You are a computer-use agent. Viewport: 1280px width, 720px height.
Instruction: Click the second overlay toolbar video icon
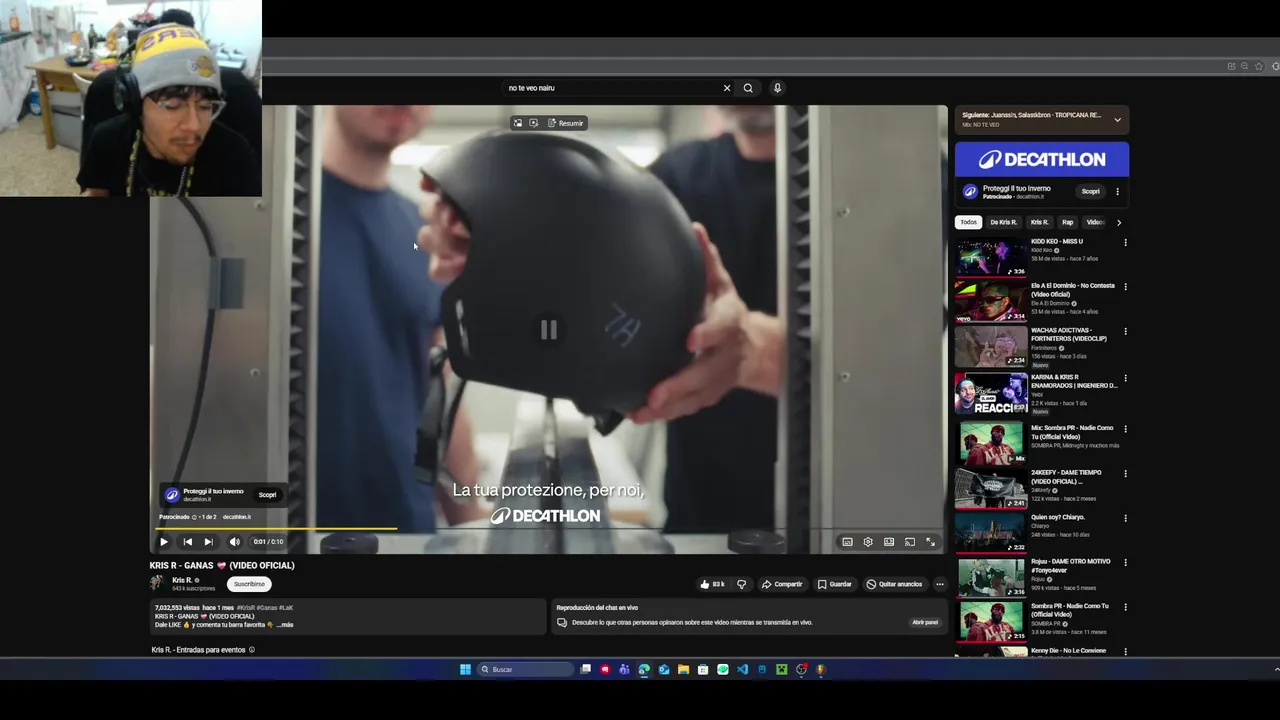(534, 123)
